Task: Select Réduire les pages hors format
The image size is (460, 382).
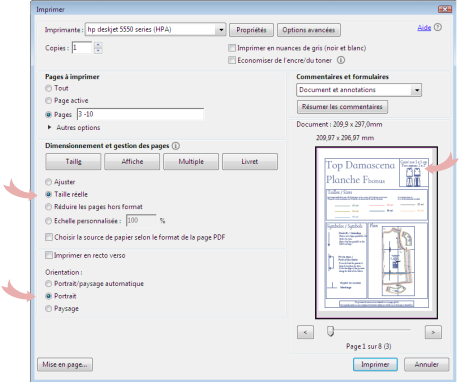Action: click(49, 207)
